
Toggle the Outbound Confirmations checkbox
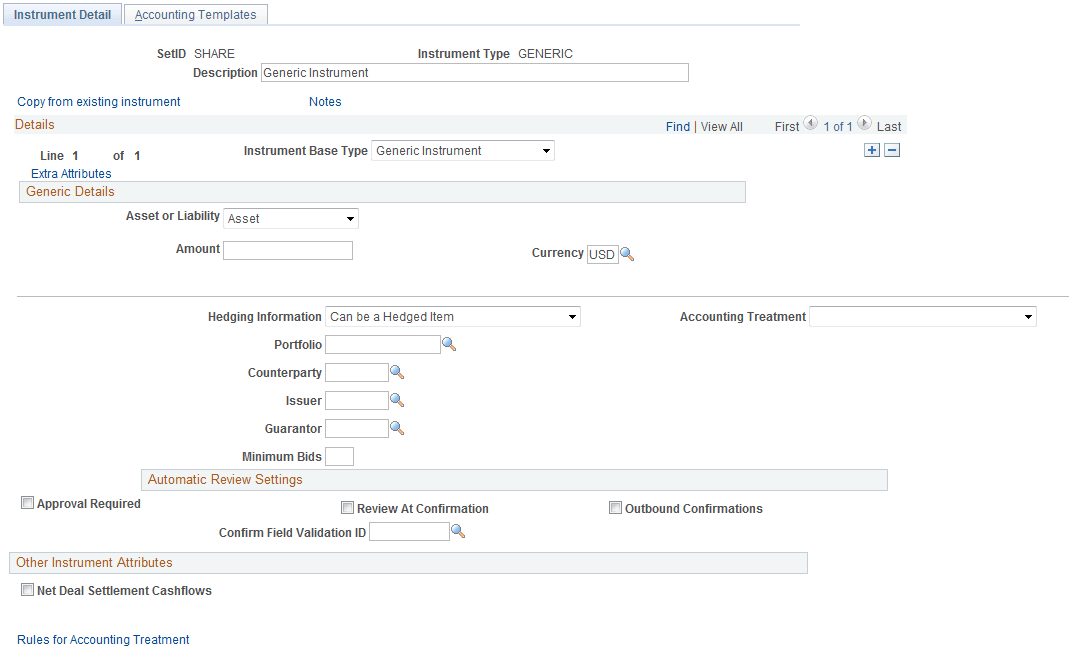[615, 508]
